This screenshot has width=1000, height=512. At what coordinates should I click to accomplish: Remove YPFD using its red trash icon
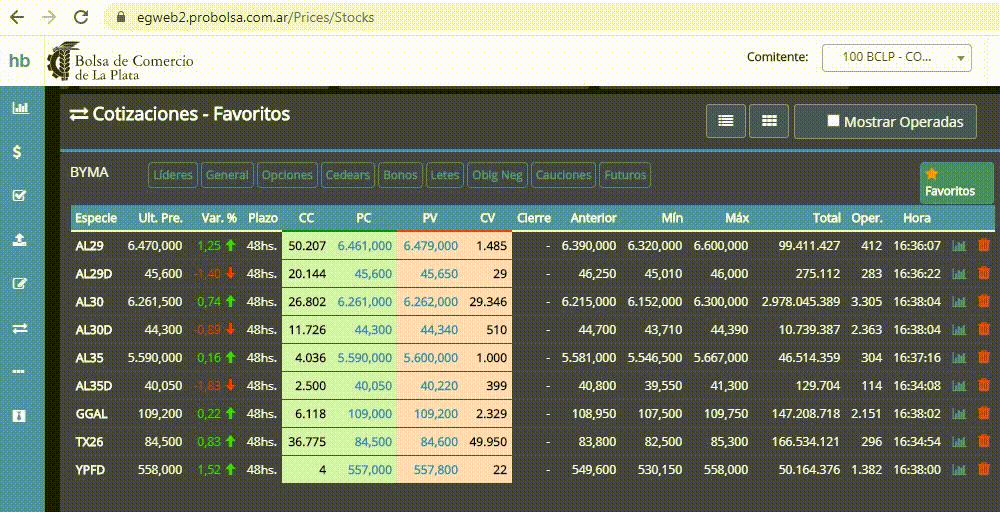(x=983, y=469)
